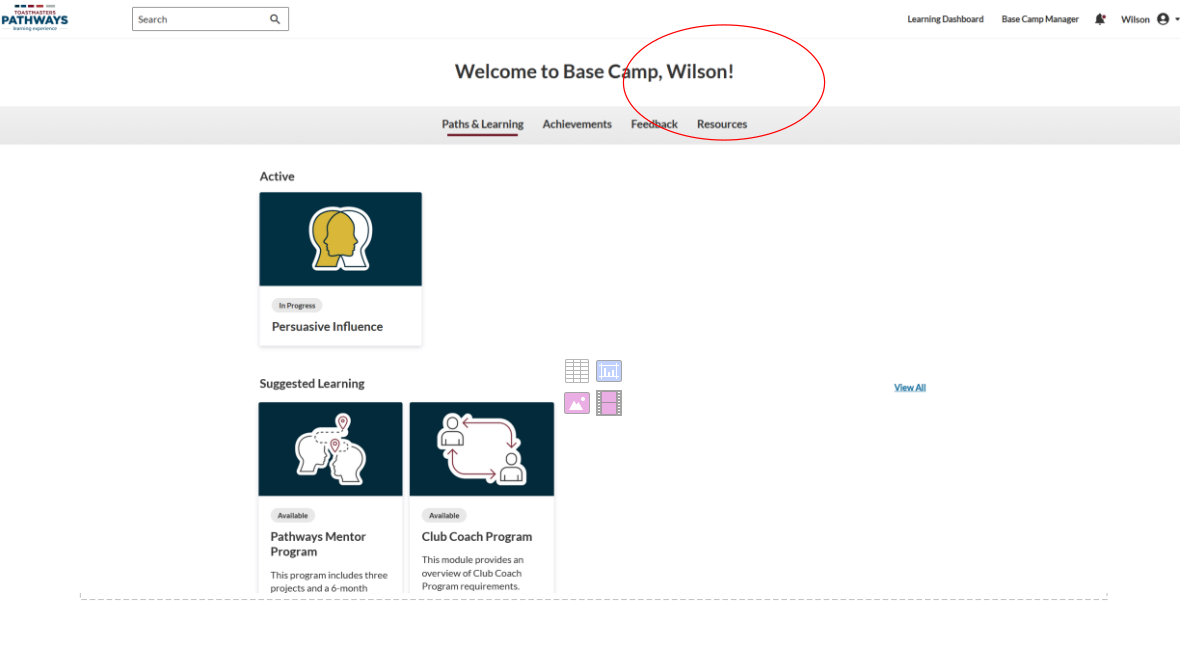Select the Paths & Learning tab
This screenshot has height=665, width=1186.
tap(482, 124)
